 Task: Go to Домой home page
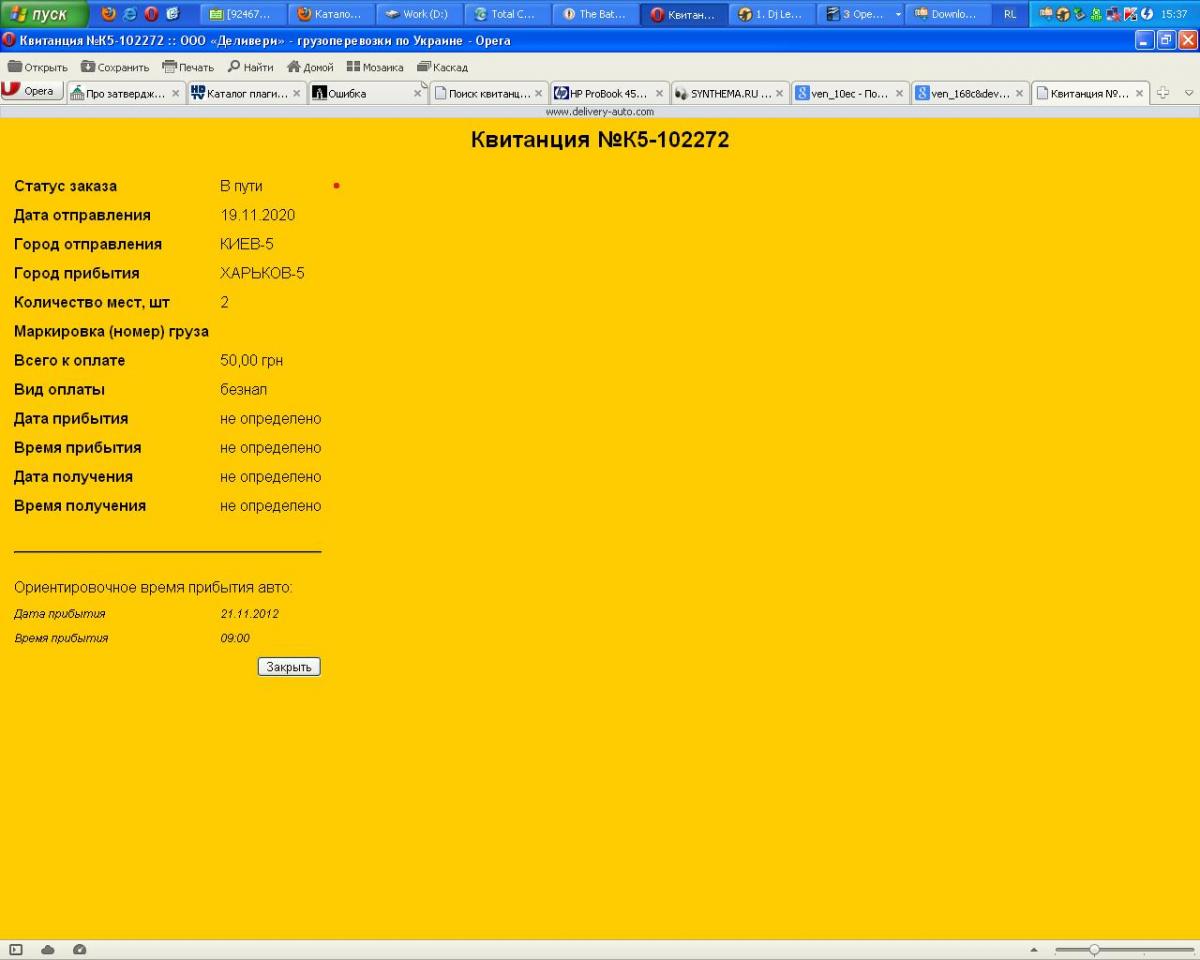click(x=310, y=67)
